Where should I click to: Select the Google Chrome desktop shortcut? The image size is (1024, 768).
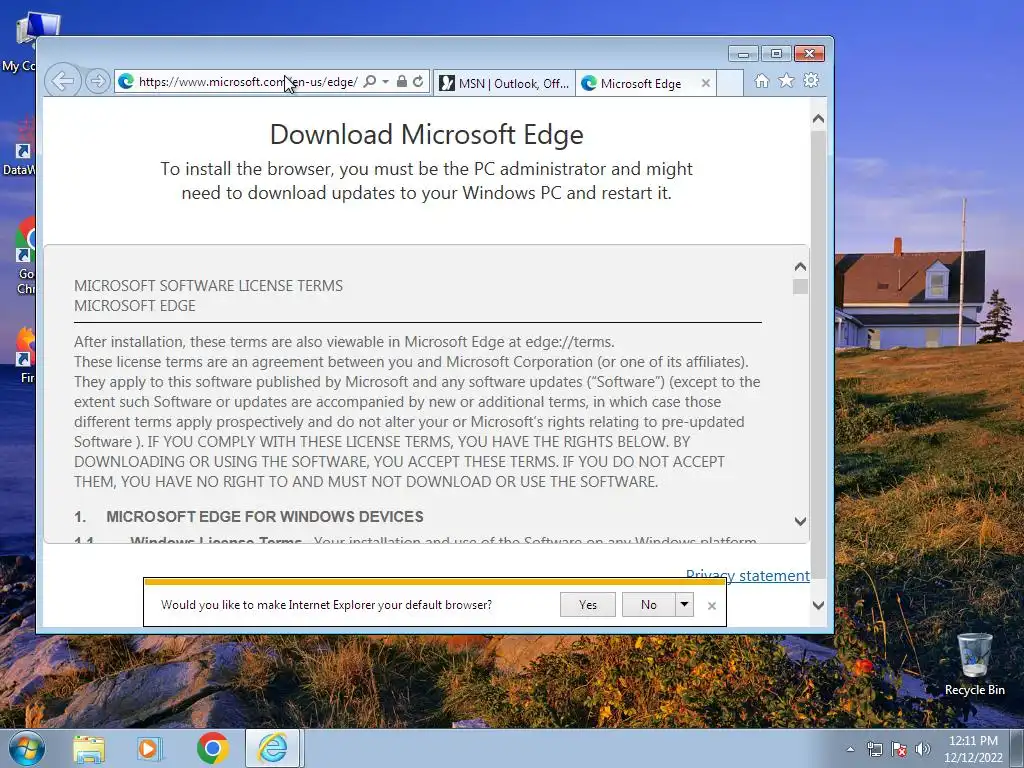(25, 255)
